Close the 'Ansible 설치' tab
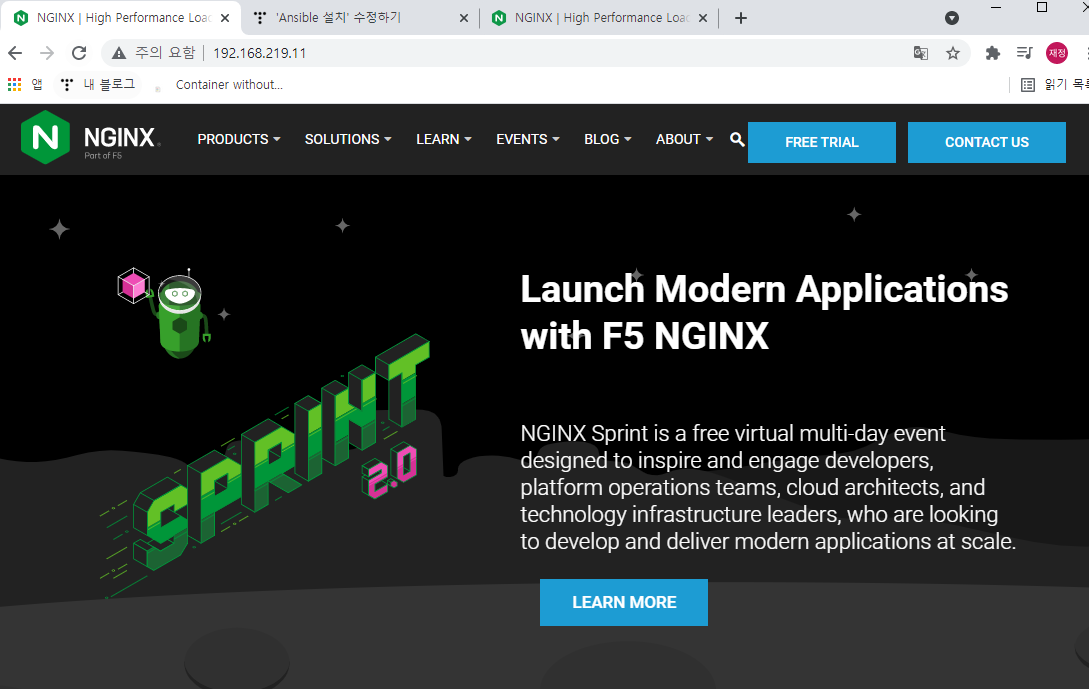This screenshot has width=1089, height=689. tap(464, 18)
